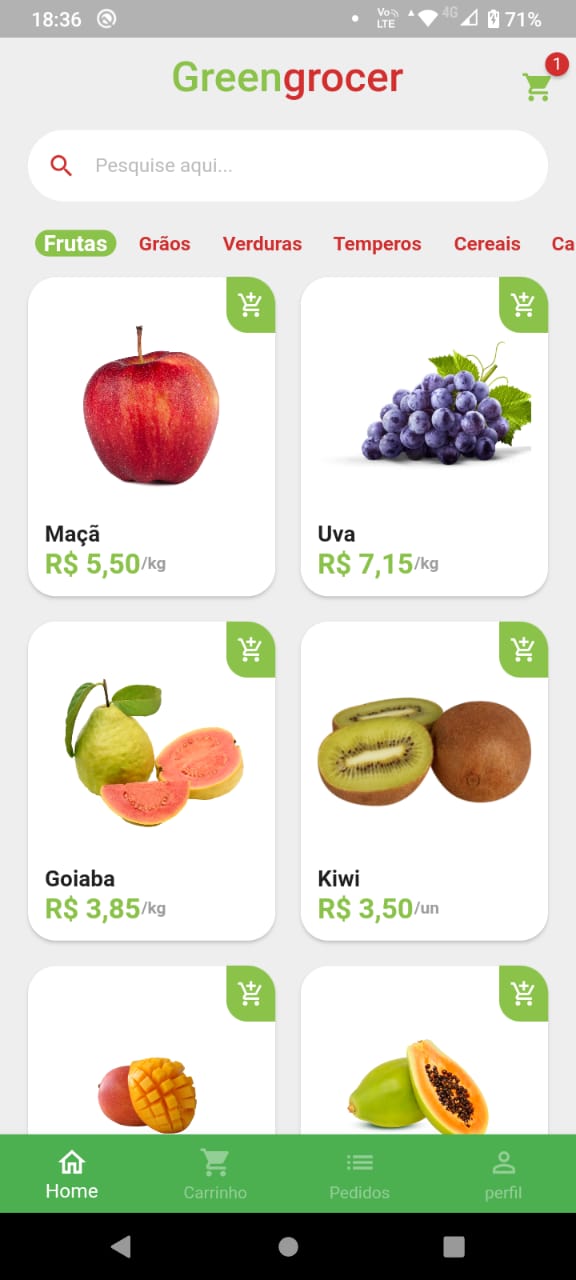
Task: Tap the search magnifier icon
Action: 62,165
